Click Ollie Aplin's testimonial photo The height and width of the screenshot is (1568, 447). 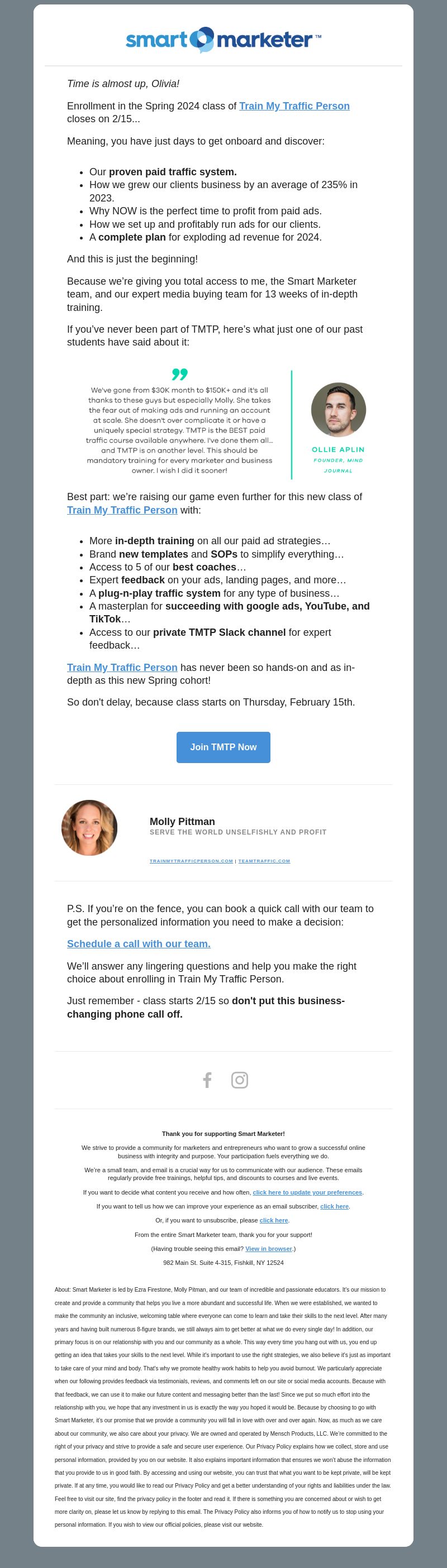338,410
